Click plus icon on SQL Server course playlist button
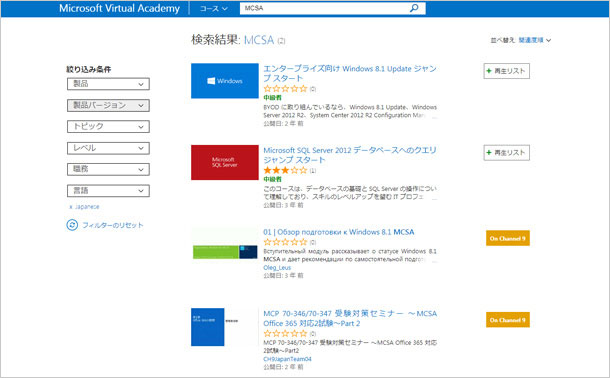The width and height of the screenshot is (610, 378). click(x=489, y=152)
